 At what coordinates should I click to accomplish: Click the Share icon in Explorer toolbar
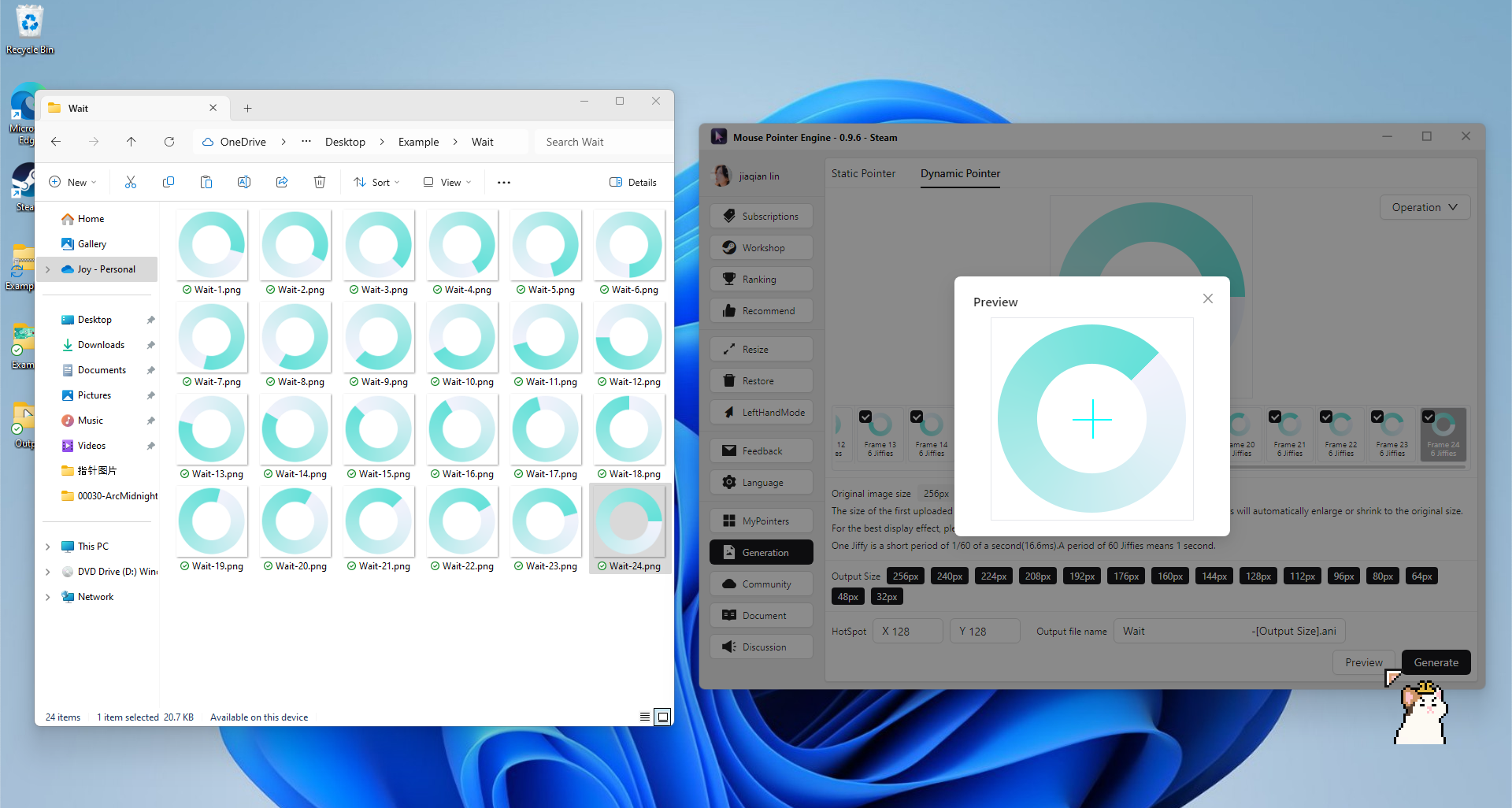pos(282,182)
